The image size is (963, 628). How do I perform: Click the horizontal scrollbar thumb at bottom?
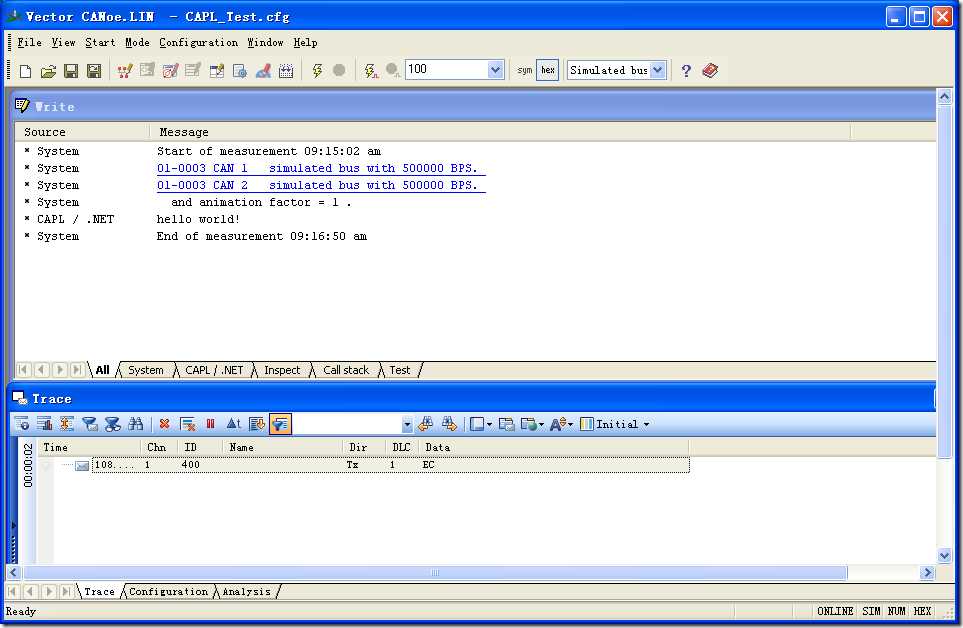pos(435,573)
